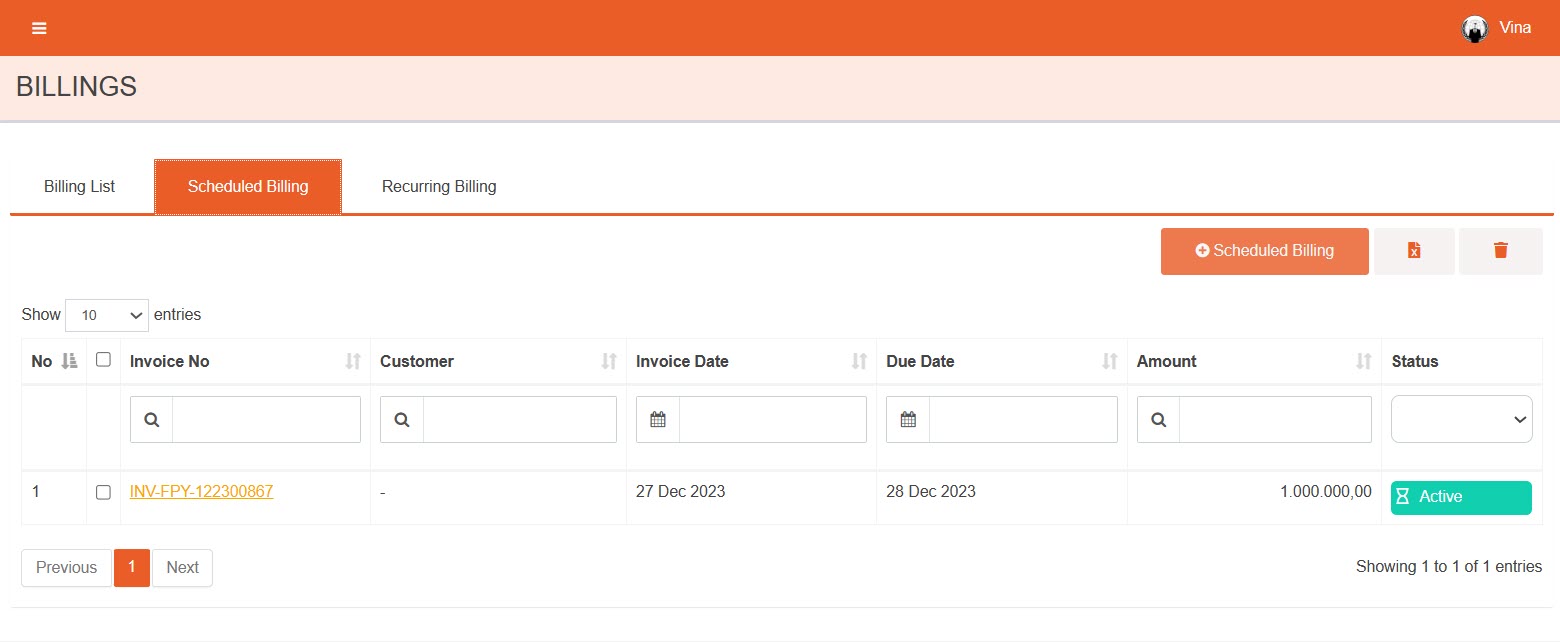Open the Status filter dropdown

click(1461, 420)
